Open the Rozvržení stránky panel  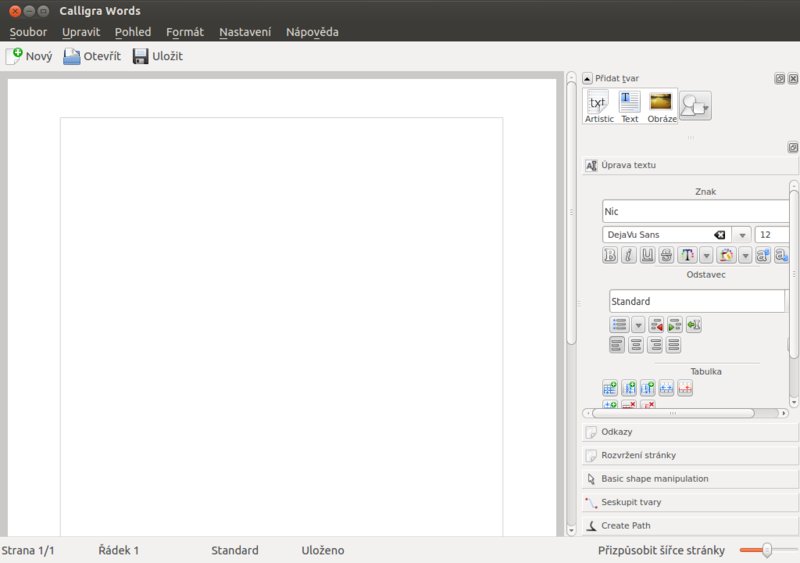click(x=690, y=455)
